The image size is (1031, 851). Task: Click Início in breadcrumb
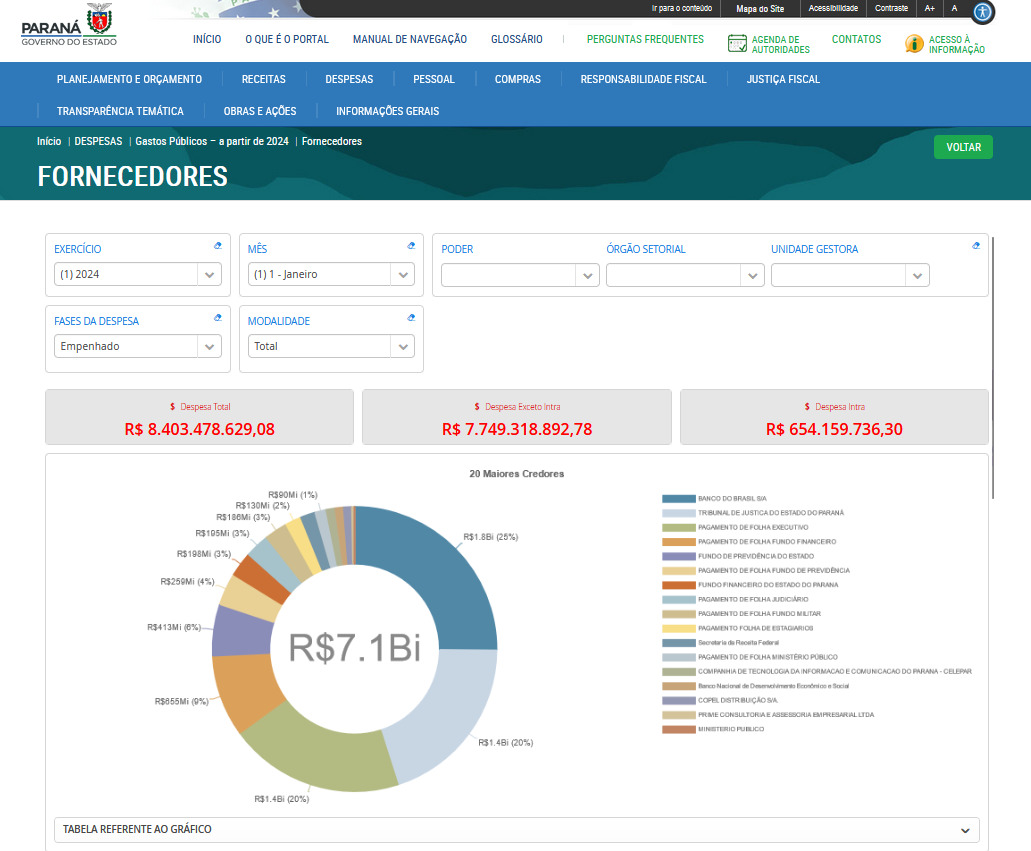[49, 141]
